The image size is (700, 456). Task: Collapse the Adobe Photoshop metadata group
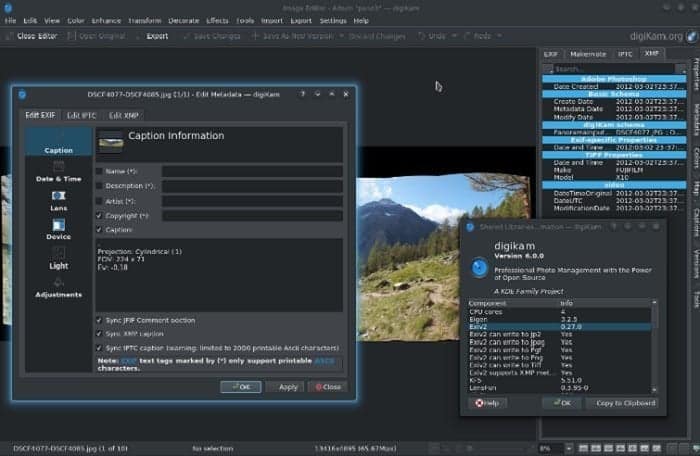coord(614,79)
